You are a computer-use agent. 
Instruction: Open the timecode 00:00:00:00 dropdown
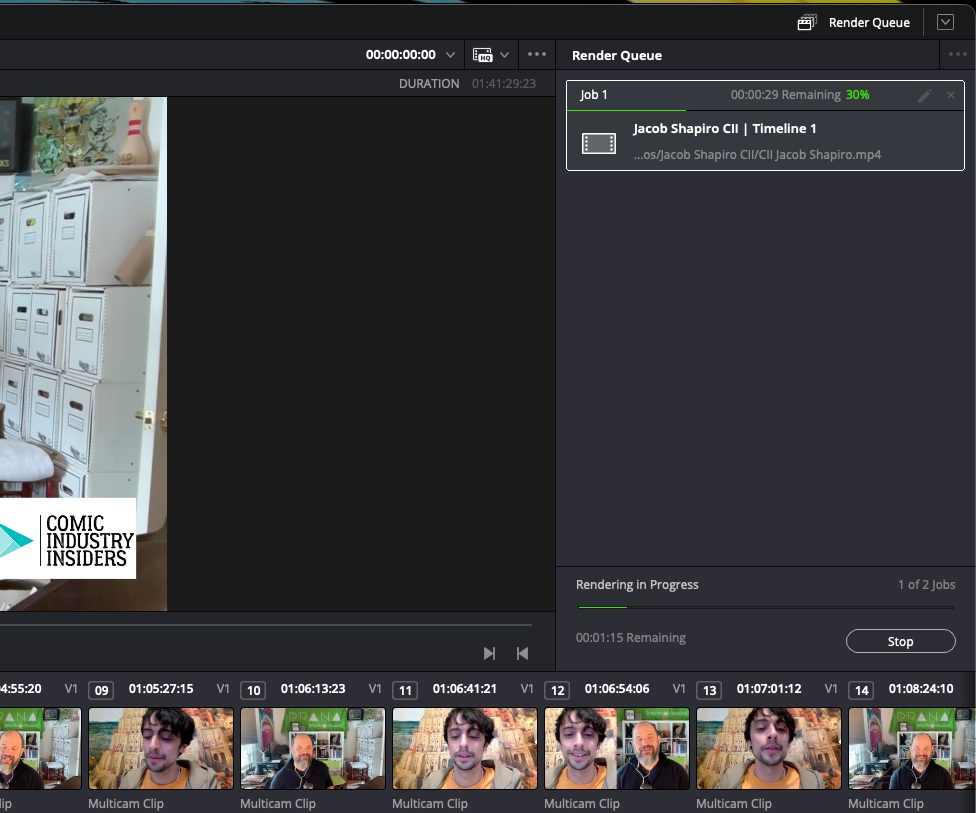tap(451, 55)
